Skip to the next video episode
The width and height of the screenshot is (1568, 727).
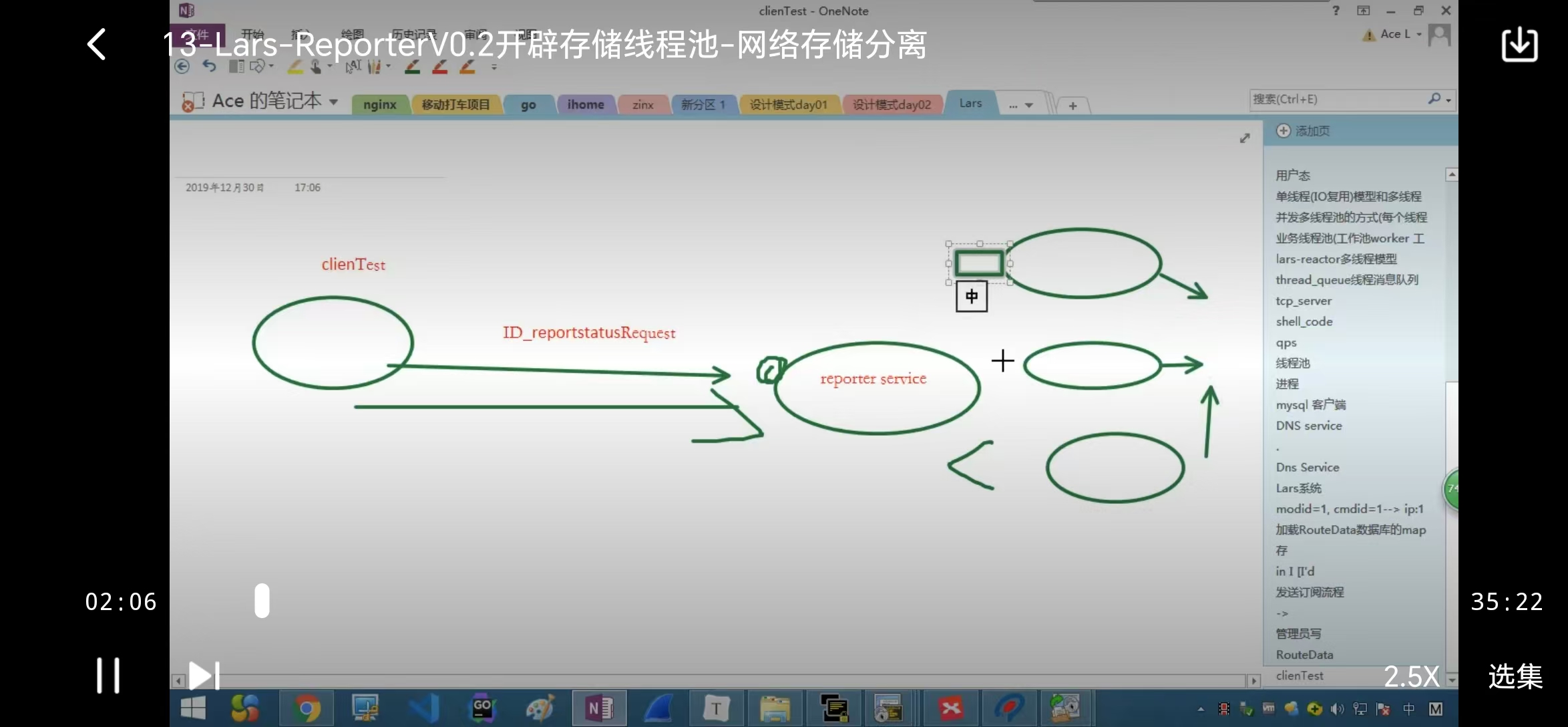pos(204,676)
